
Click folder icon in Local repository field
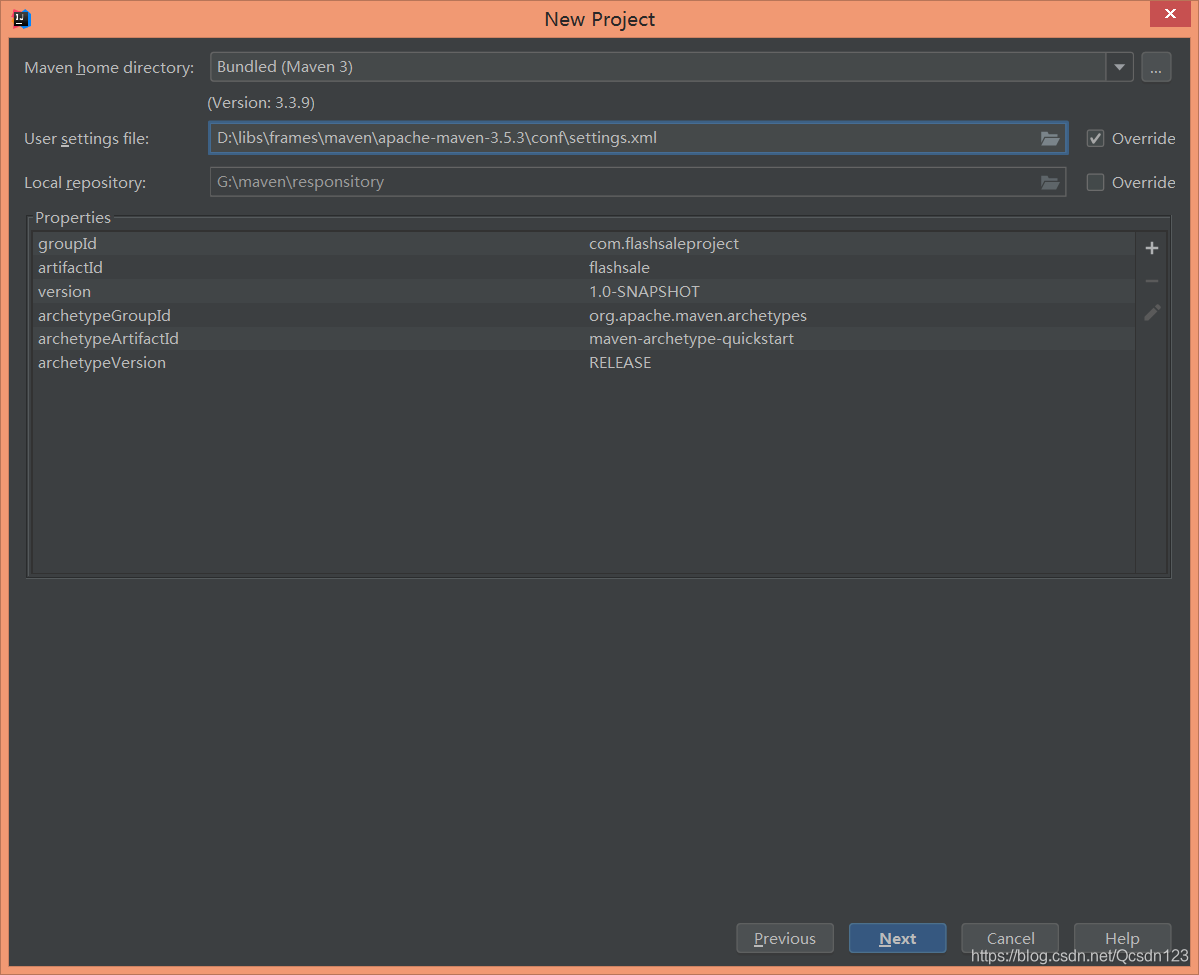tap(1049, 183)
